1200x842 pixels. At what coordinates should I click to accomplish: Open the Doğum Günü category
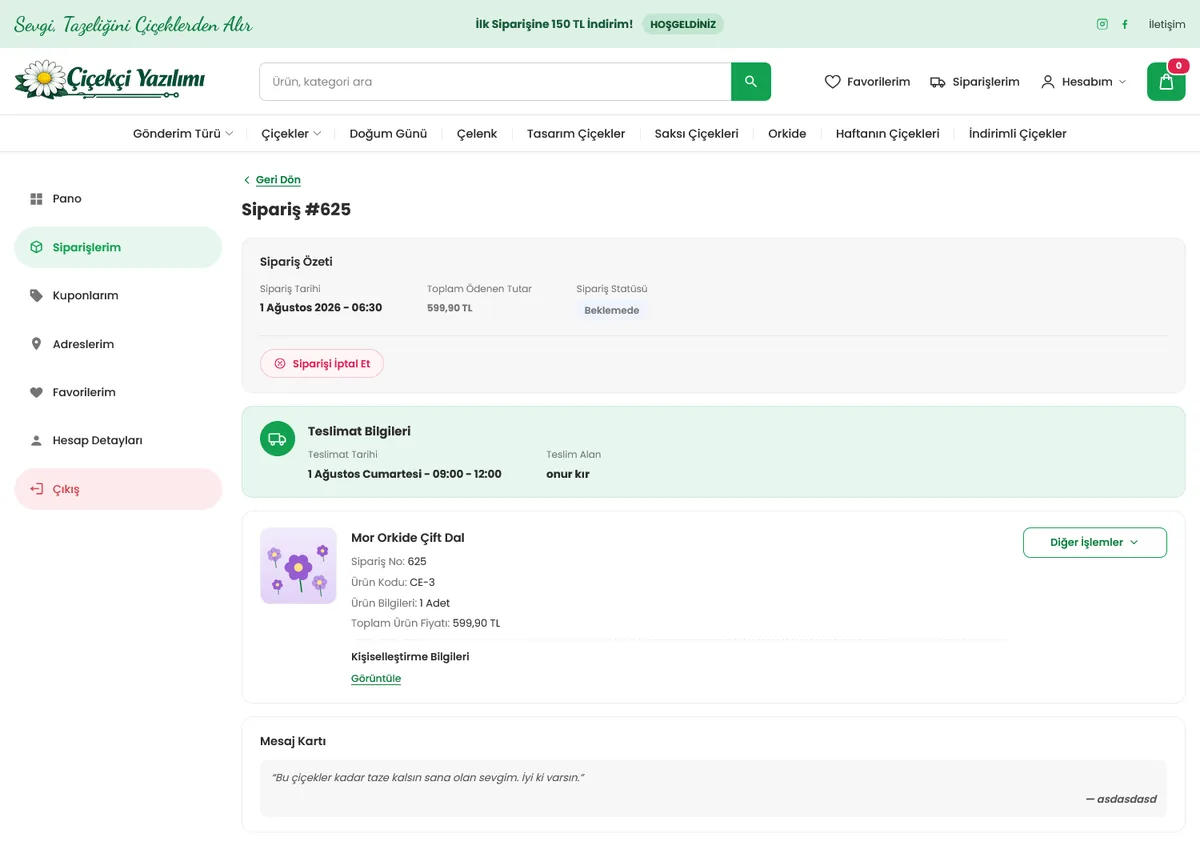click(x=388, y=133)
